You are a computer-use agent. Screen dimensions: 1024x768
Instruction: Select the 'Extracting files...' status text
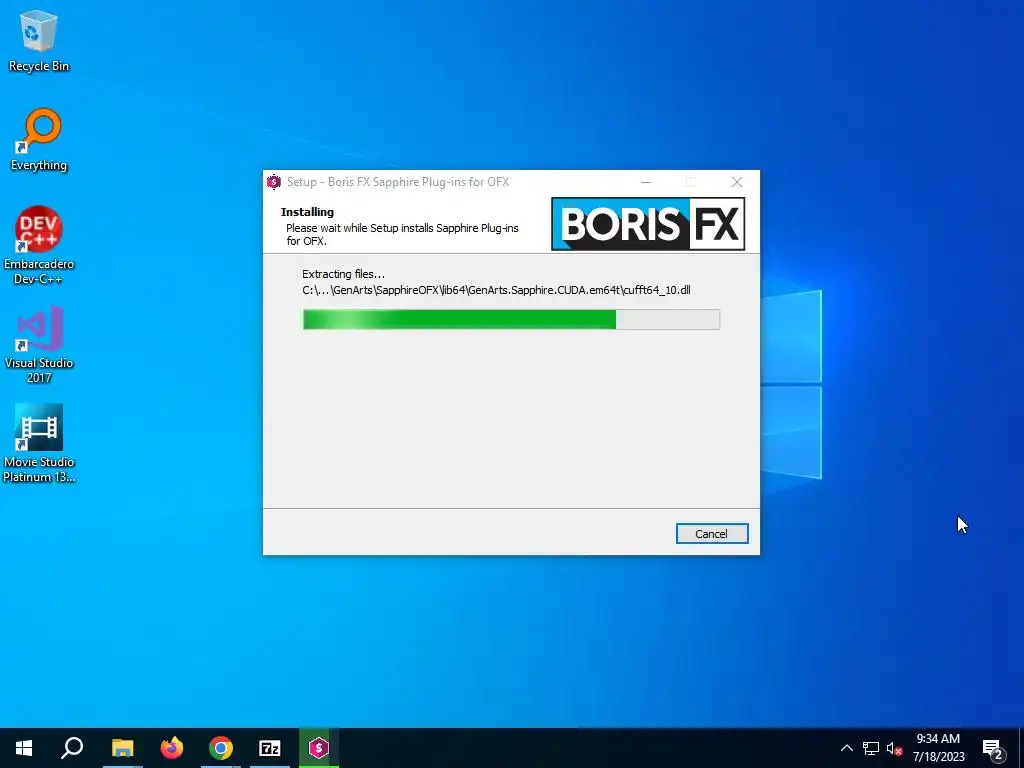tap(344, 274)
